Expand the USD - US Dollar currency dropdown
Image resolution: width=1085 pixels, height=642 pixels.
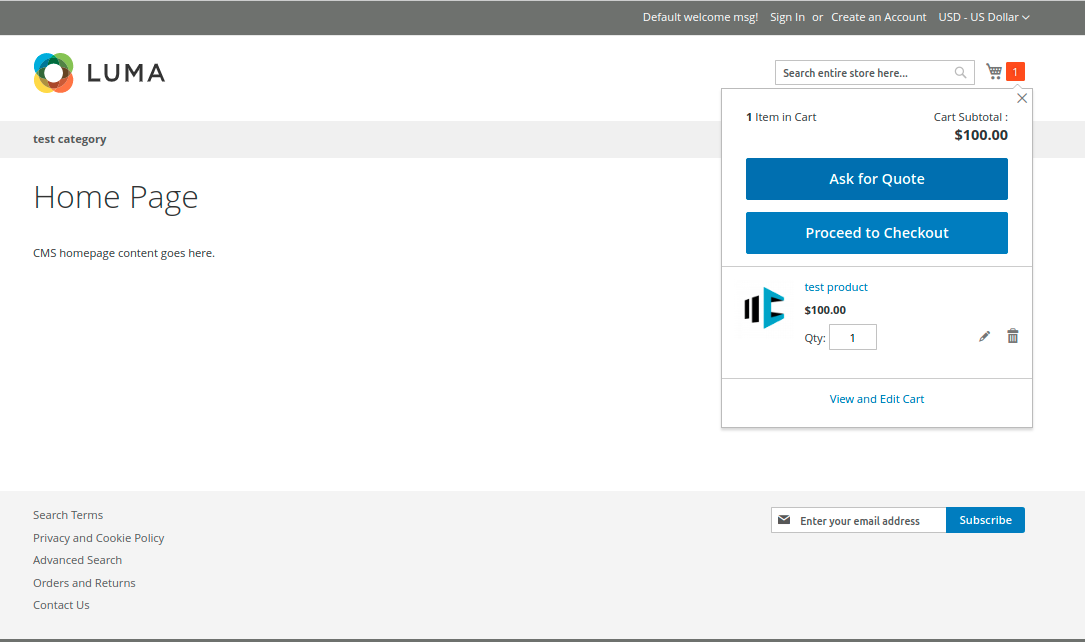[983, 17]
